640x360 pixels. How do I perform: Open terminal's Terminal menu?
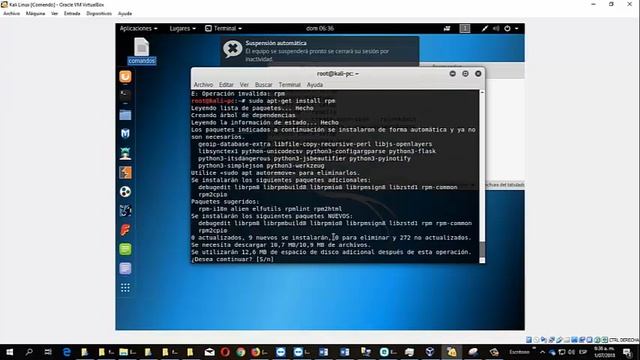(x=289, y=84)
